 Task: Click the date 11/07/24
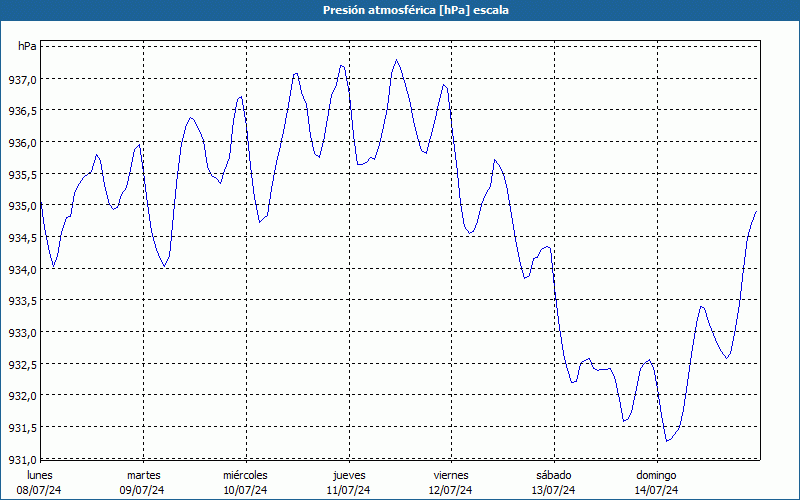click(x=348, y=490)
